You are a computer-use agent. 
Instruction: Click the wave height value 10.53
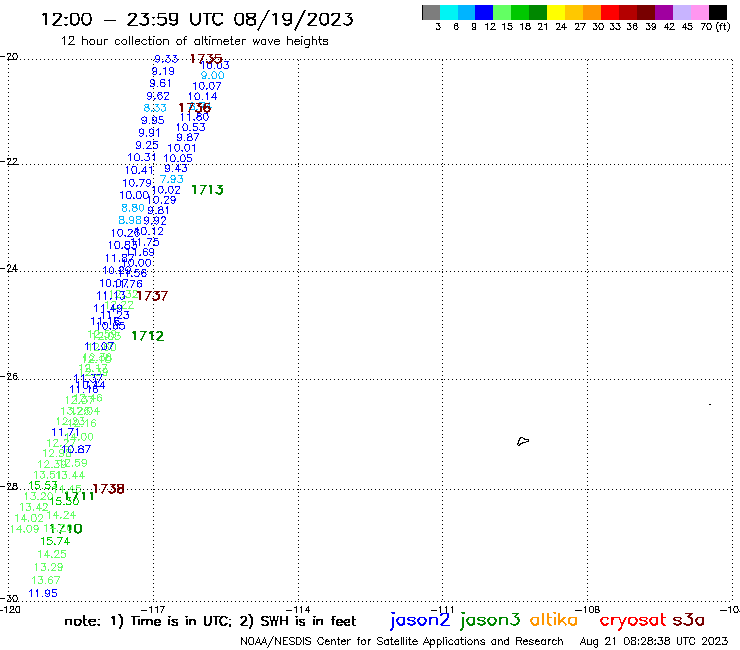[x=191, y=127]
